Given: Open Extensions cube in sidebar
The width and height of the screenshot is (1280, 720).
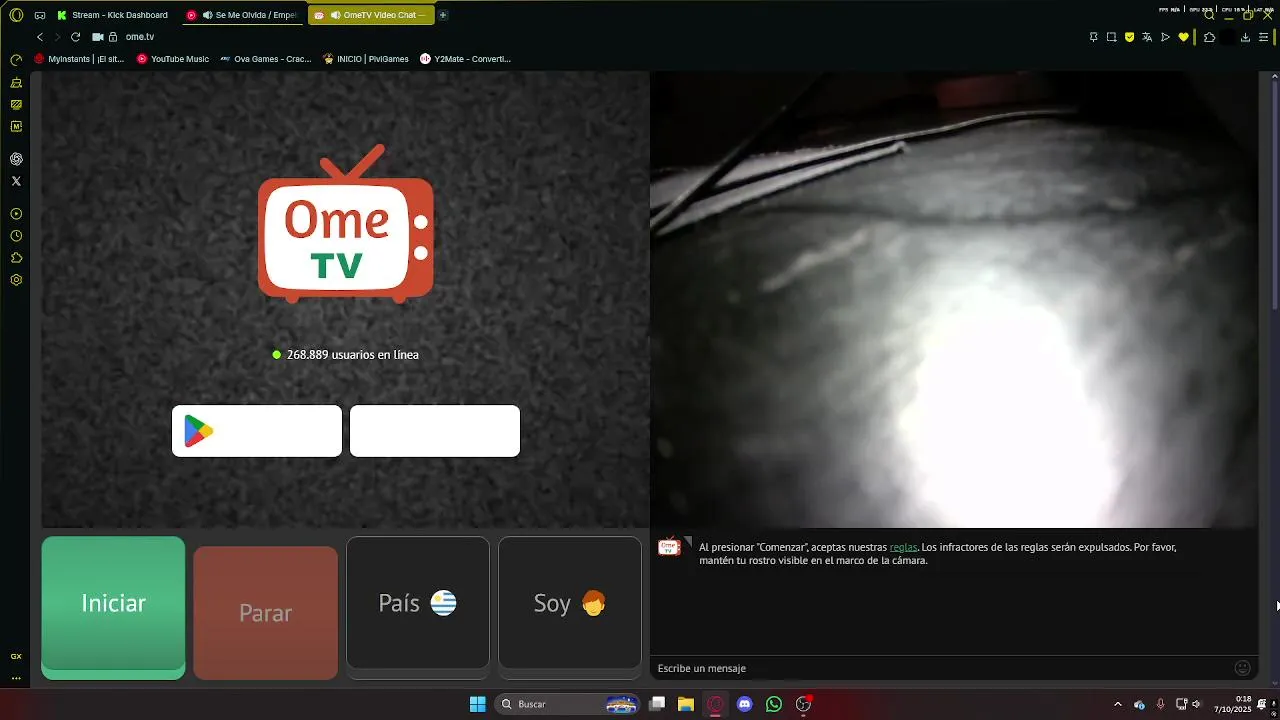Looking at the screenshot, I should [16, 258].
